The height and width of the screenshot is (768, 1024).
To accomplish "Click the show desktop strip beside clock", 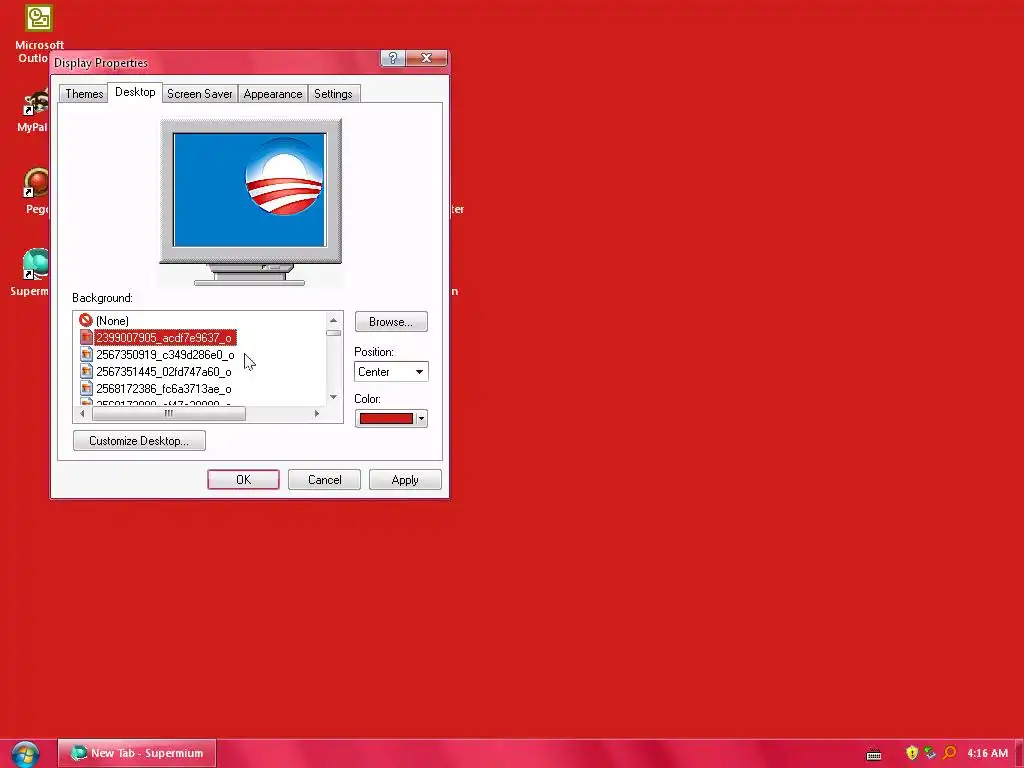I will click(1019, 754).
